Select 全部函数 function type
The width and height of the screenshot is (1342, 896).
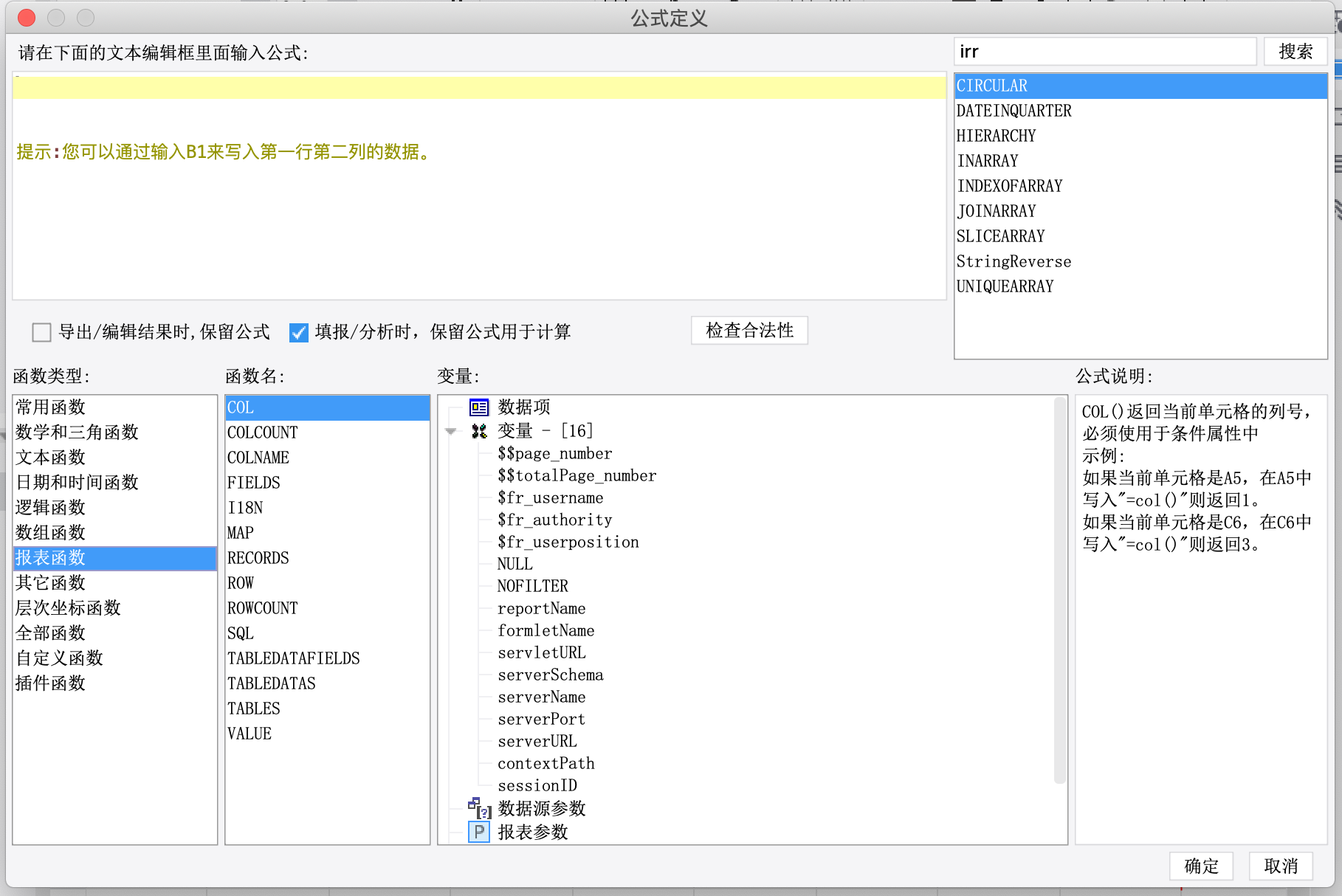point(115,633)
